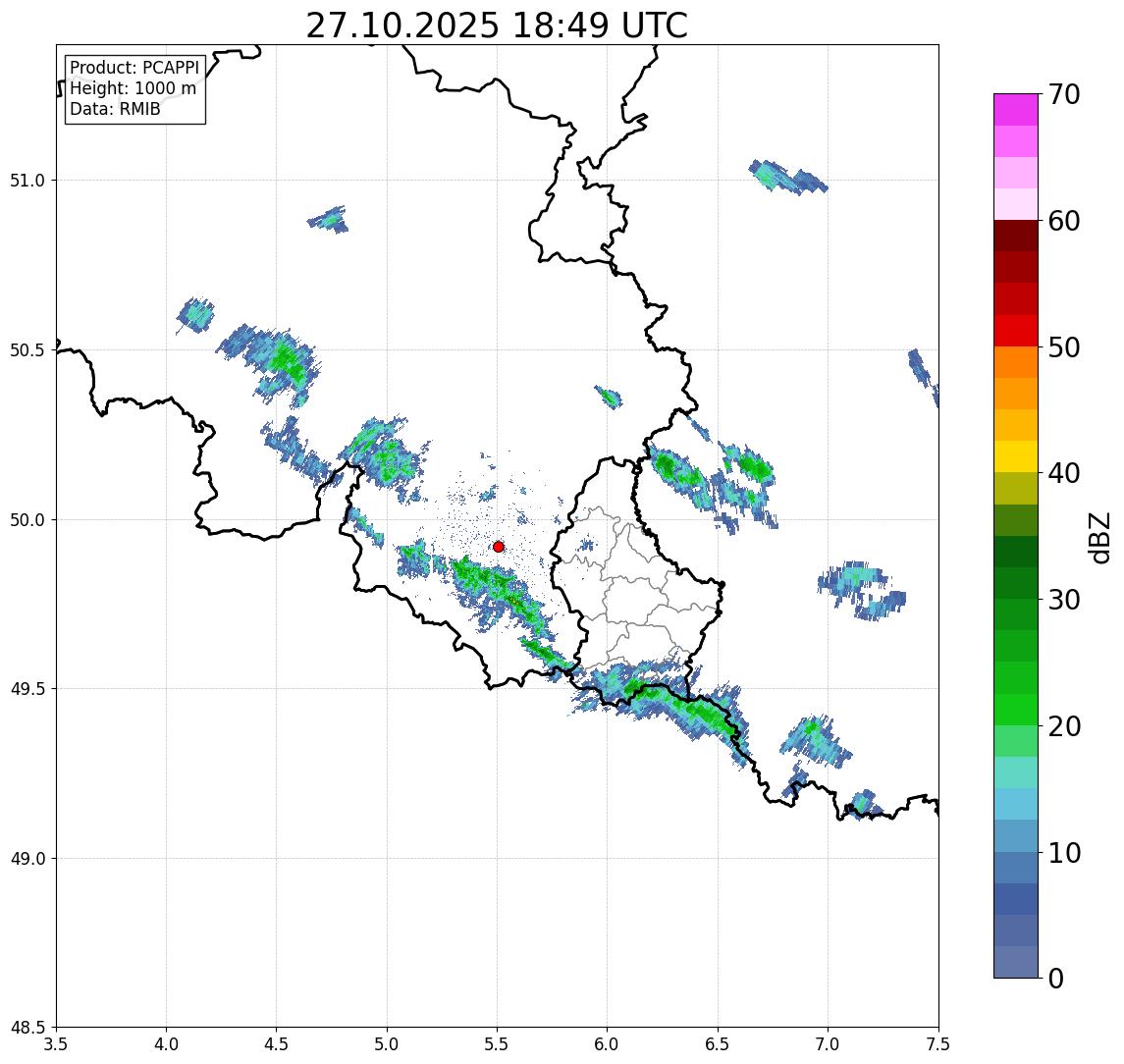Click the dark maroon colorbar swatch below 60

tap(1016, 236)
